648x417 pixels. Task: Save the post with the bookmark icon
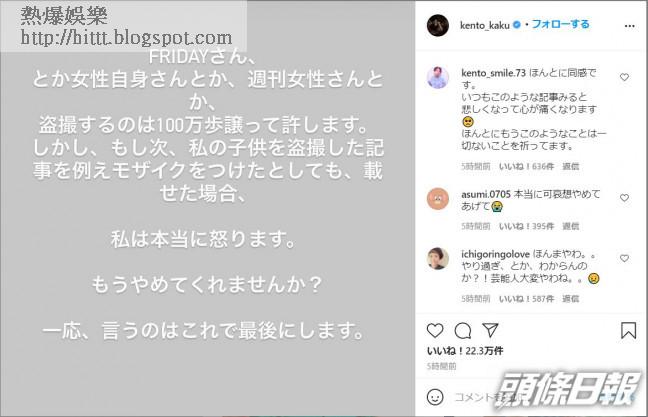[x=628, y=331]
